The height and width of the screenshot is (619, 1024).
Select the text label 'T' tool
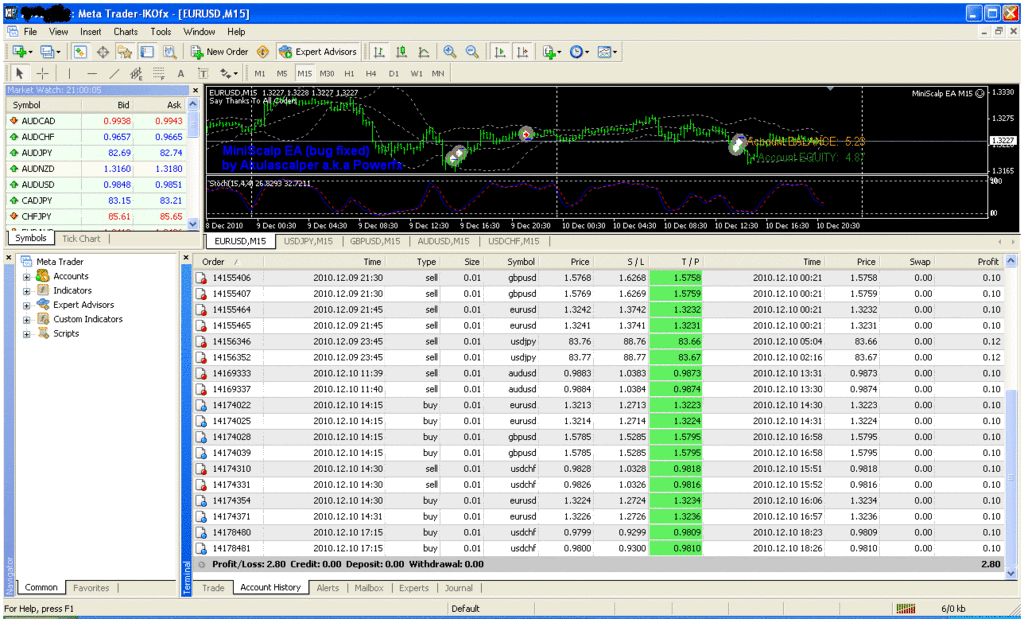click(203, 73)
